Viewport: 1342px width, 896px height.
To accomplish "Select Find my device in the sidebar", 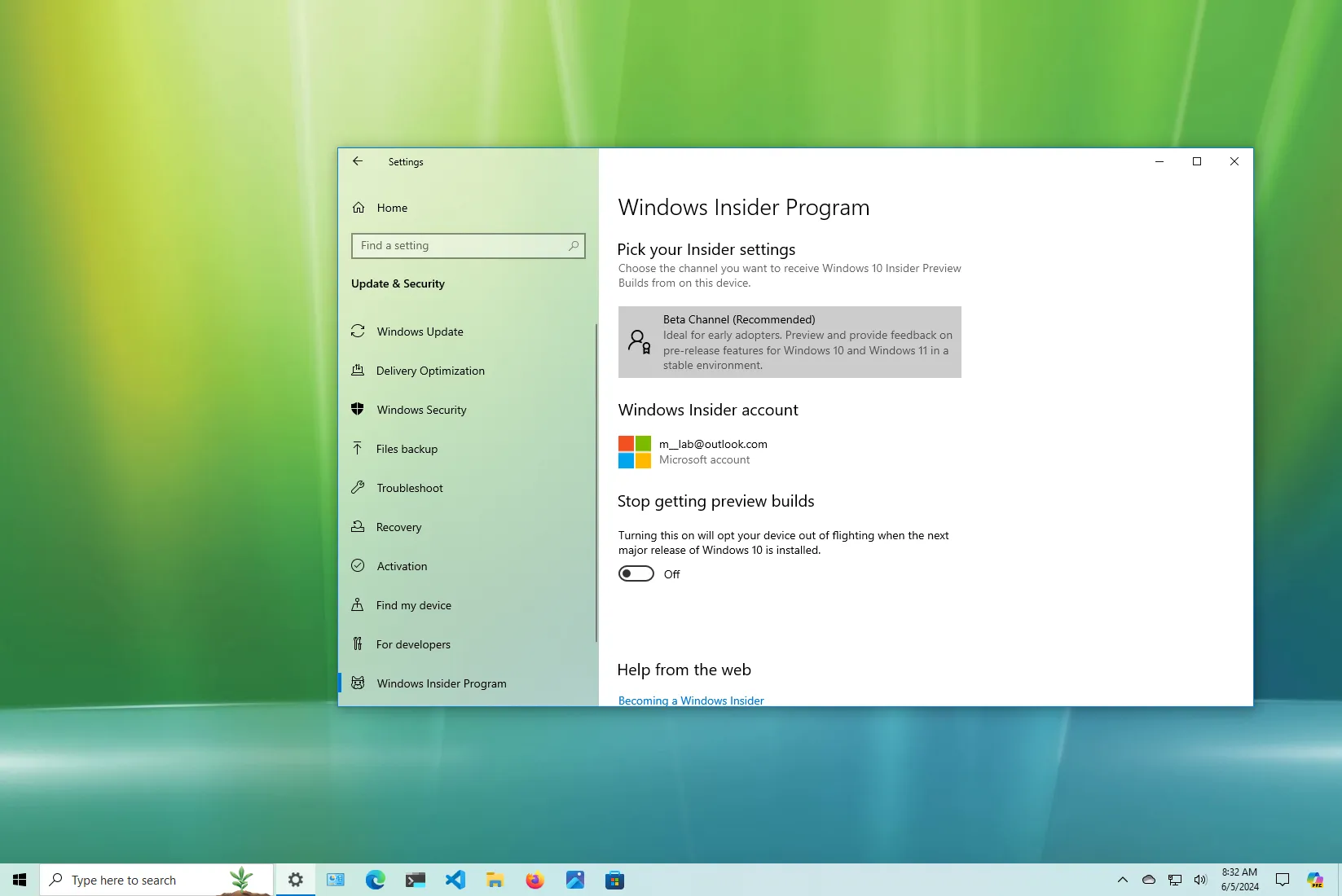I will point(413,605).
